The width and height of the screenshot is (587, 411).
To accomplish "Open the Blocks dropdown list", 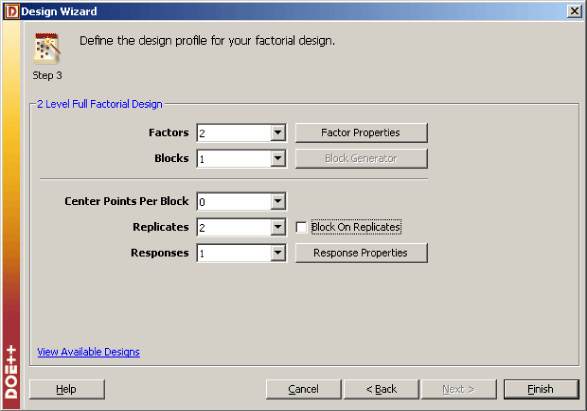I will click(278, 159).
